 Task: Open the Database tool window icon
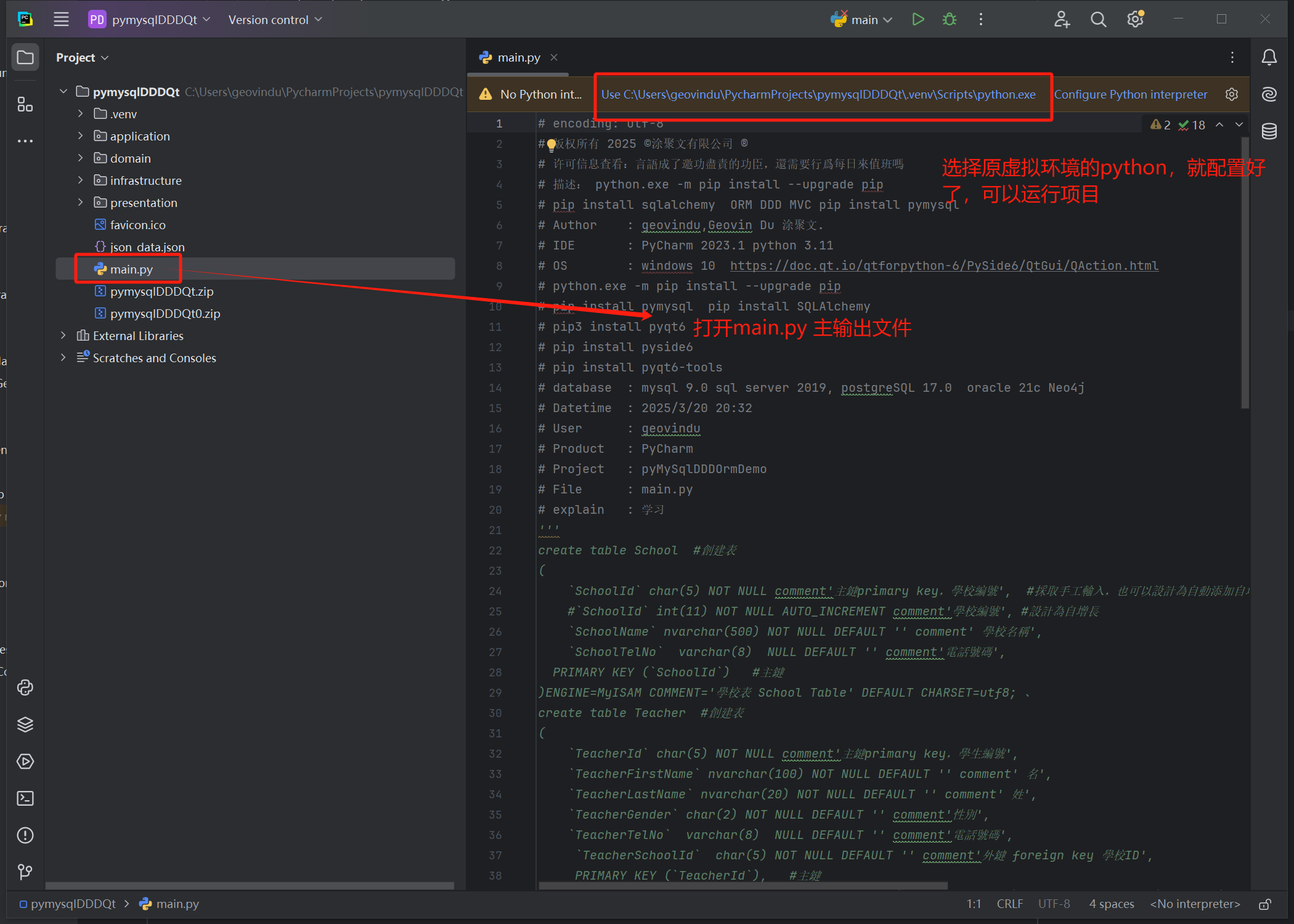coord(1269,131)
